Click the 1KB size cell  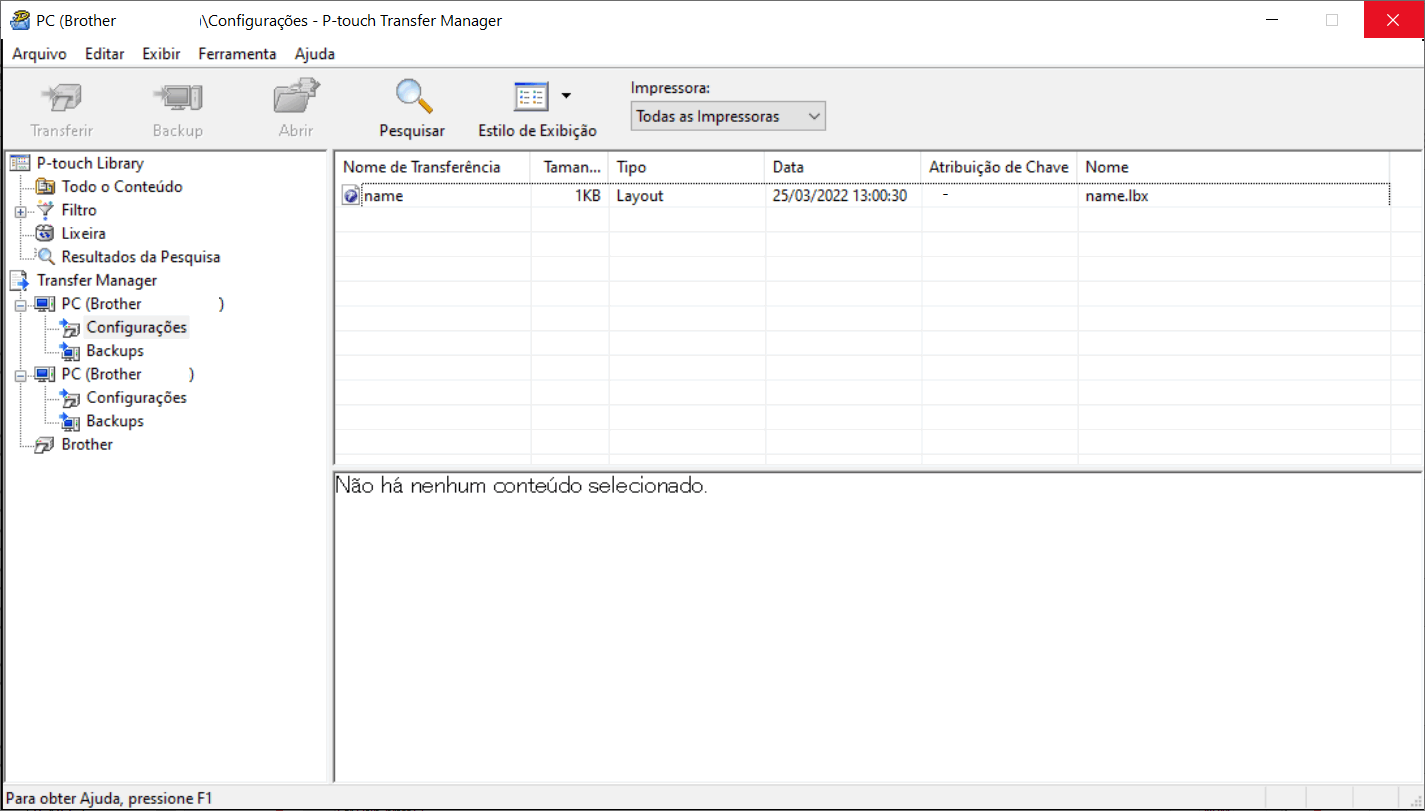588,196
